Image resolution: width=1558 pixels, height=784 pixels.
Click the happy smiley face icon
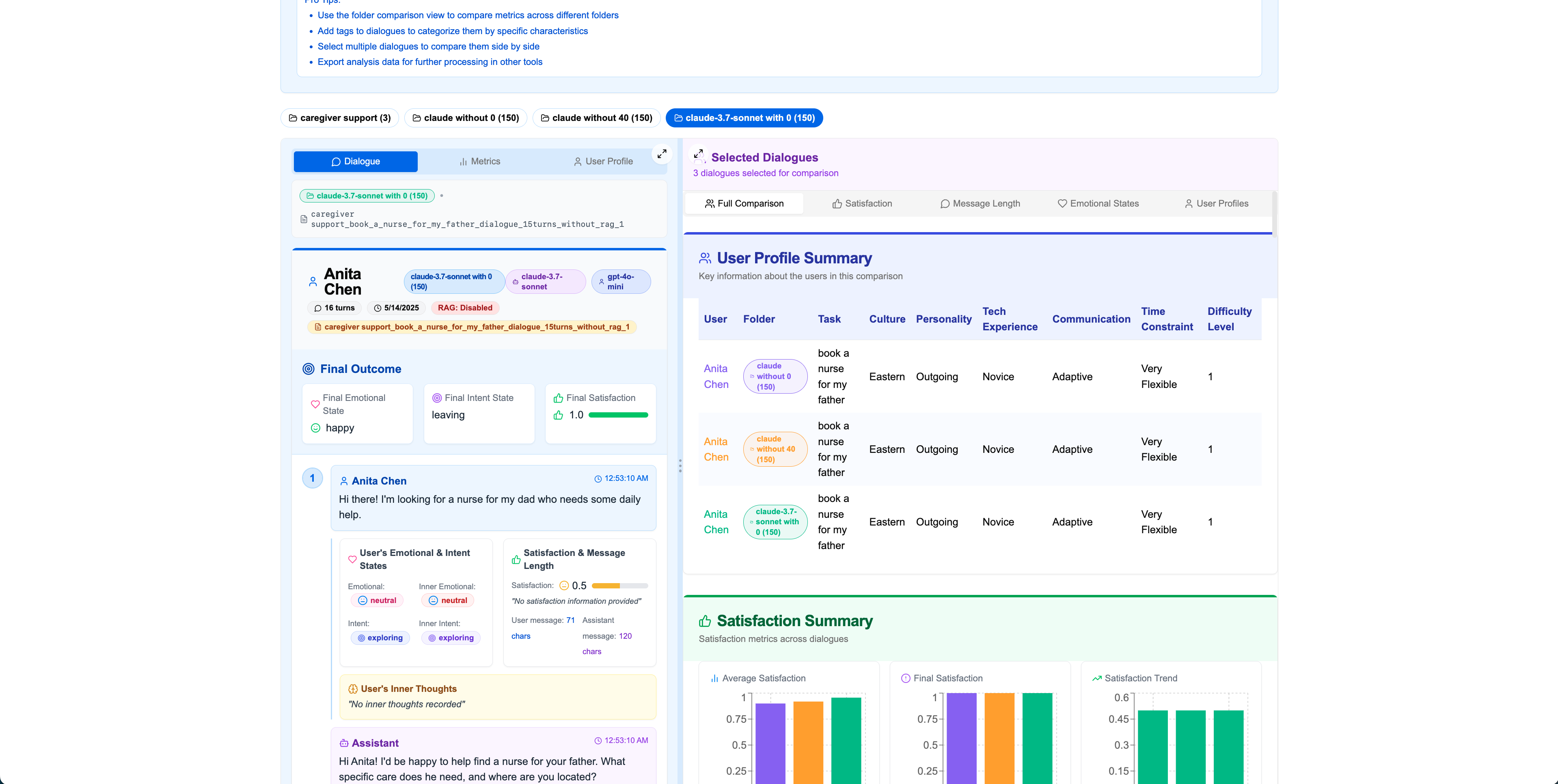[x=315, y=428]
